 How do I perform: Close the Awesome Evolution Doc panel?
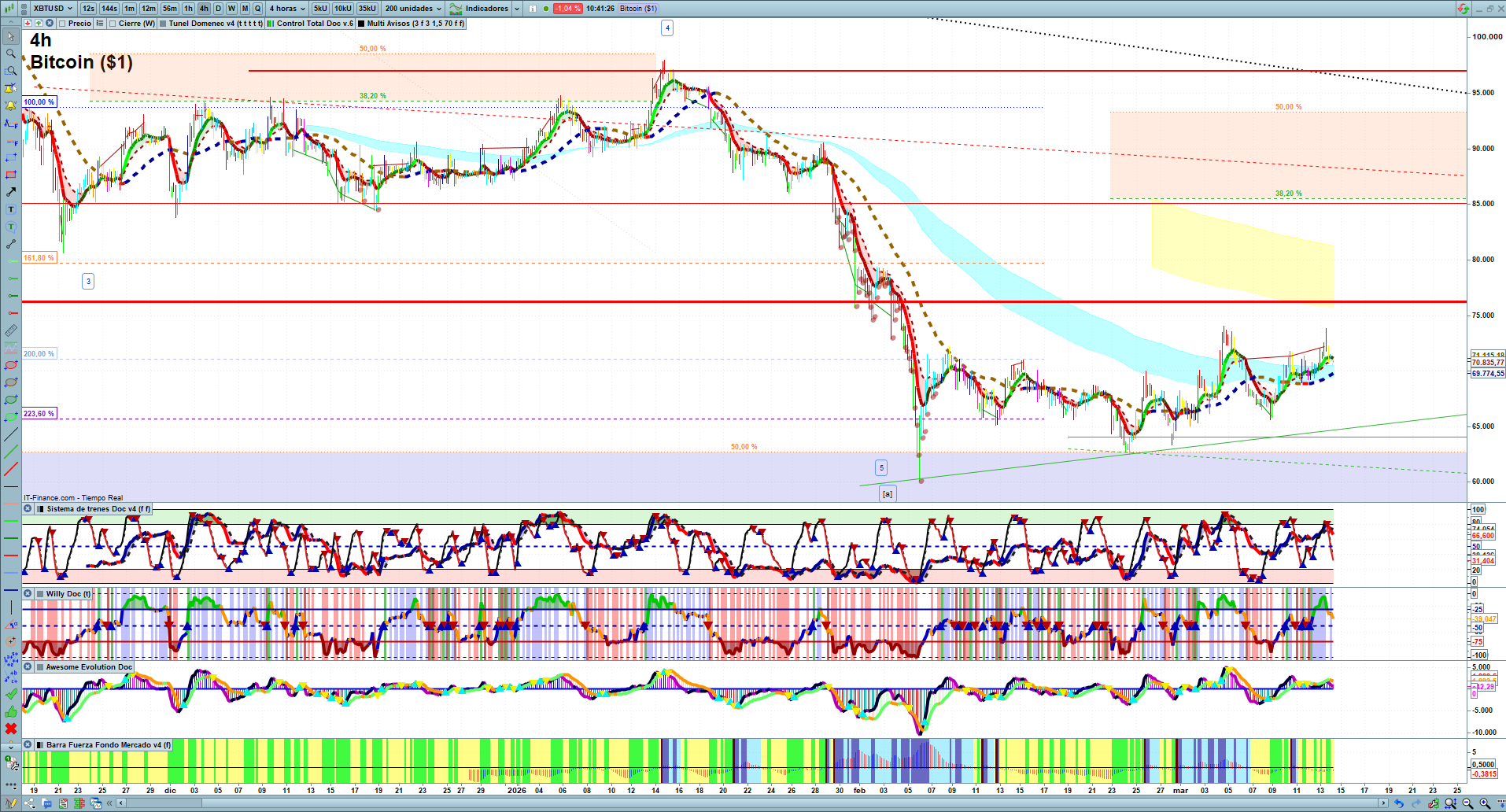(x=28, y=667)
